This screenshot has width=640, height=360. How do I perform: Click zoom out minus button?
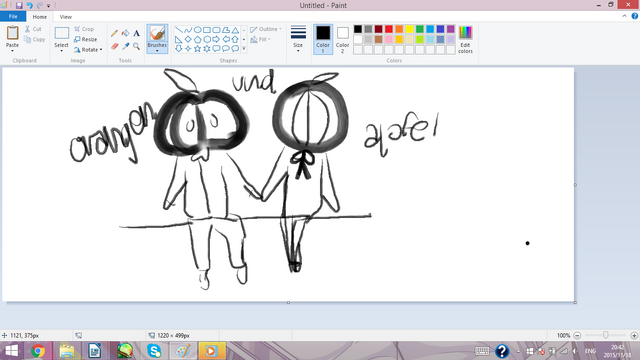[x=577, y=336]
